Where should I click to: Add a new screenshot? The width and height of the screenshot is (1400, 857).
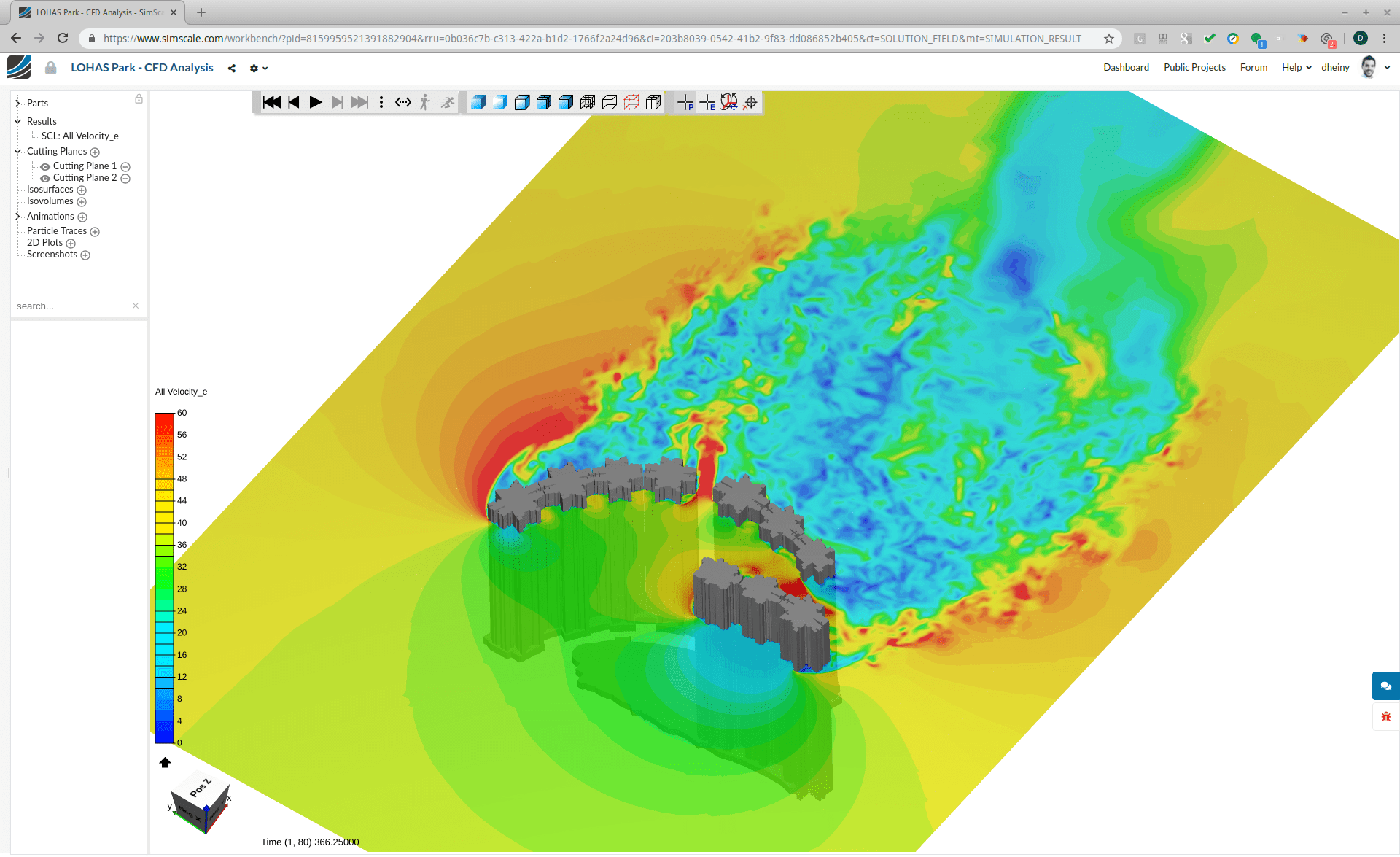pyautogui.click(x=85, y=255)
